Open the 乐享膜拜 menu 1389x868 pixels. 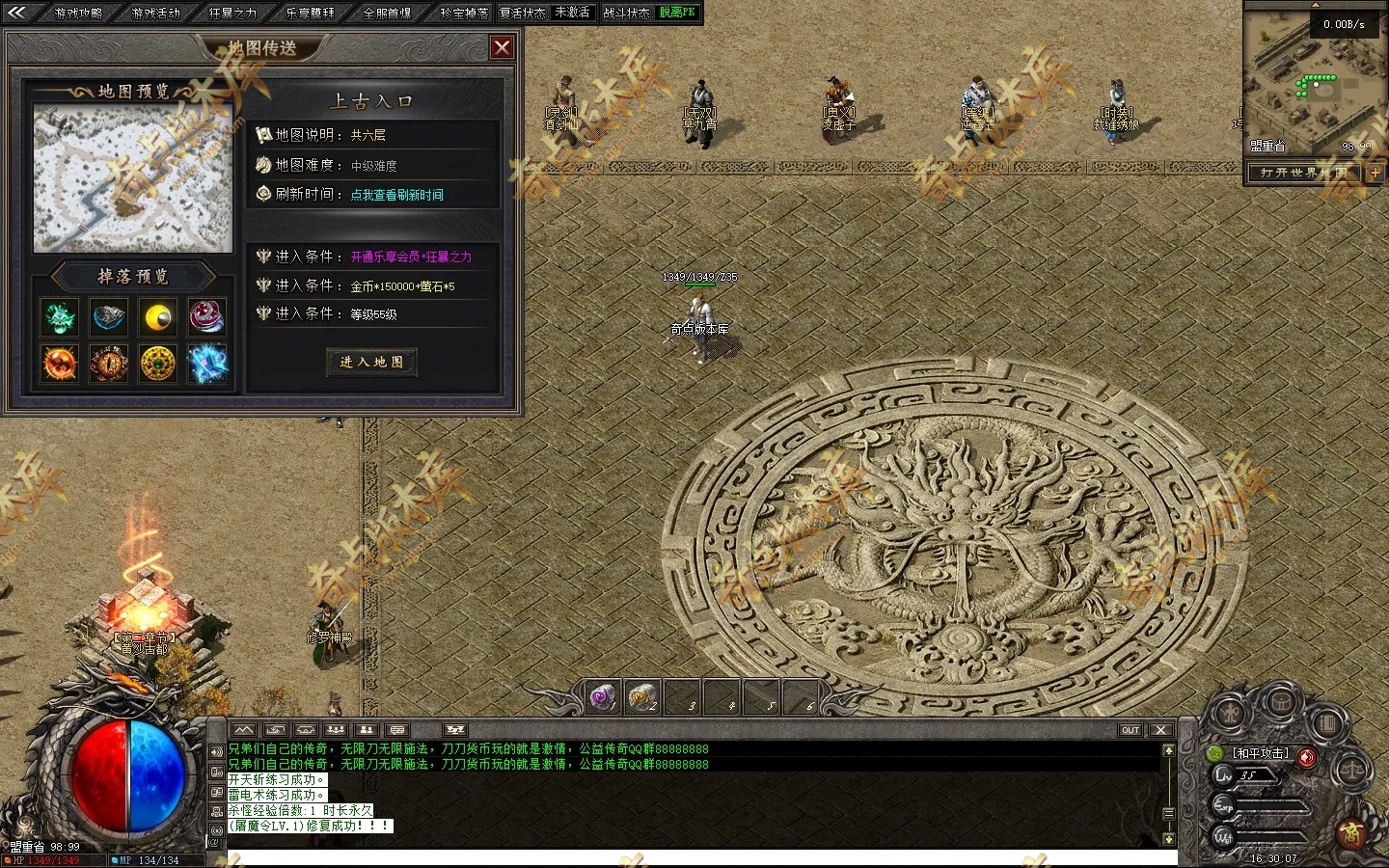(311, 13)
